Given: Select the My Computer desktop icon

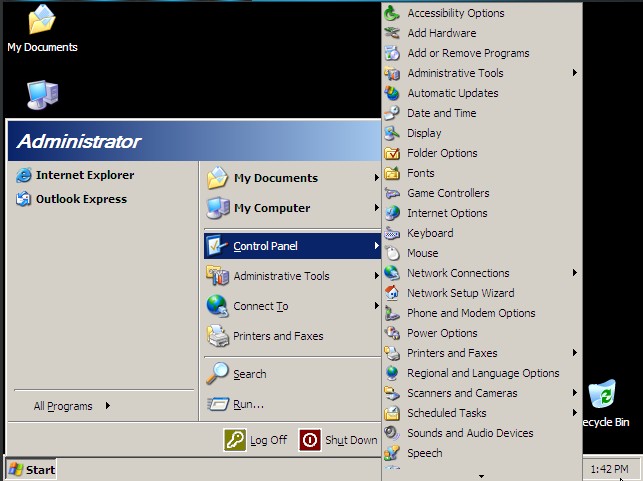Looking at the screenshot, I should (x=42, y=95).
